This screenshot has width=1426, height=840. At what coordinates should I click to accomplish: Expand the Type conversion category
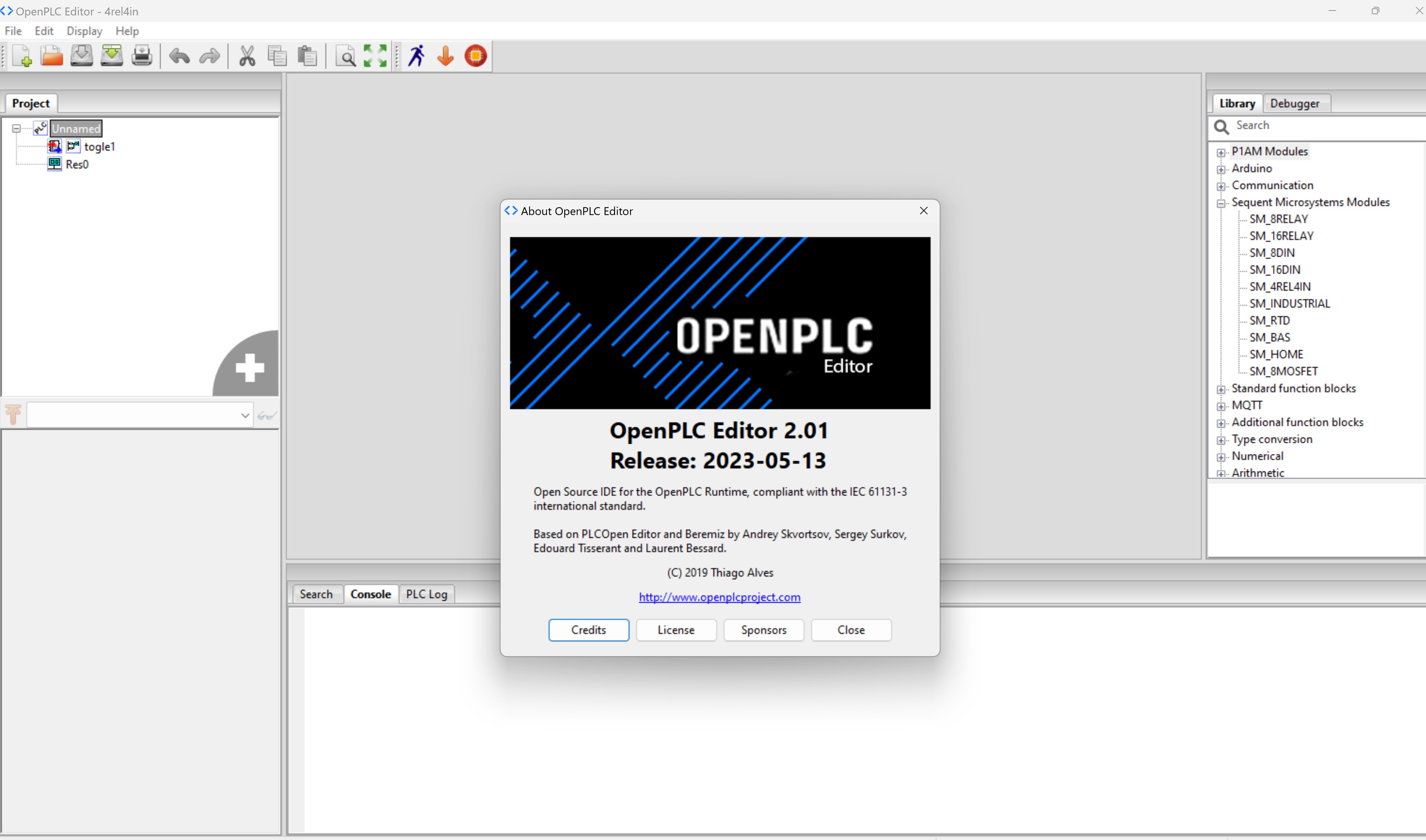(x=1221, y=440)
